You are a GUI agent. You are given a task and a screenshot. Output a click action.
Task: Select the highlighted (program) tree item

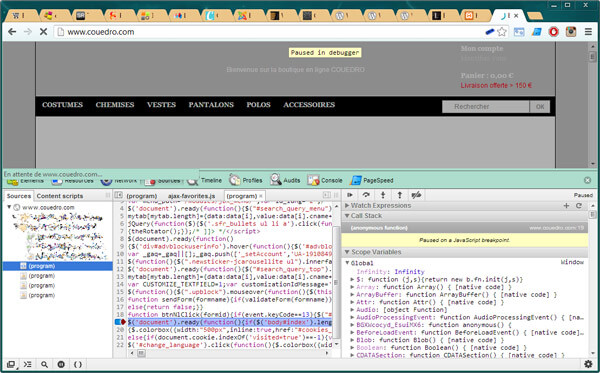(x=57, y=266)
